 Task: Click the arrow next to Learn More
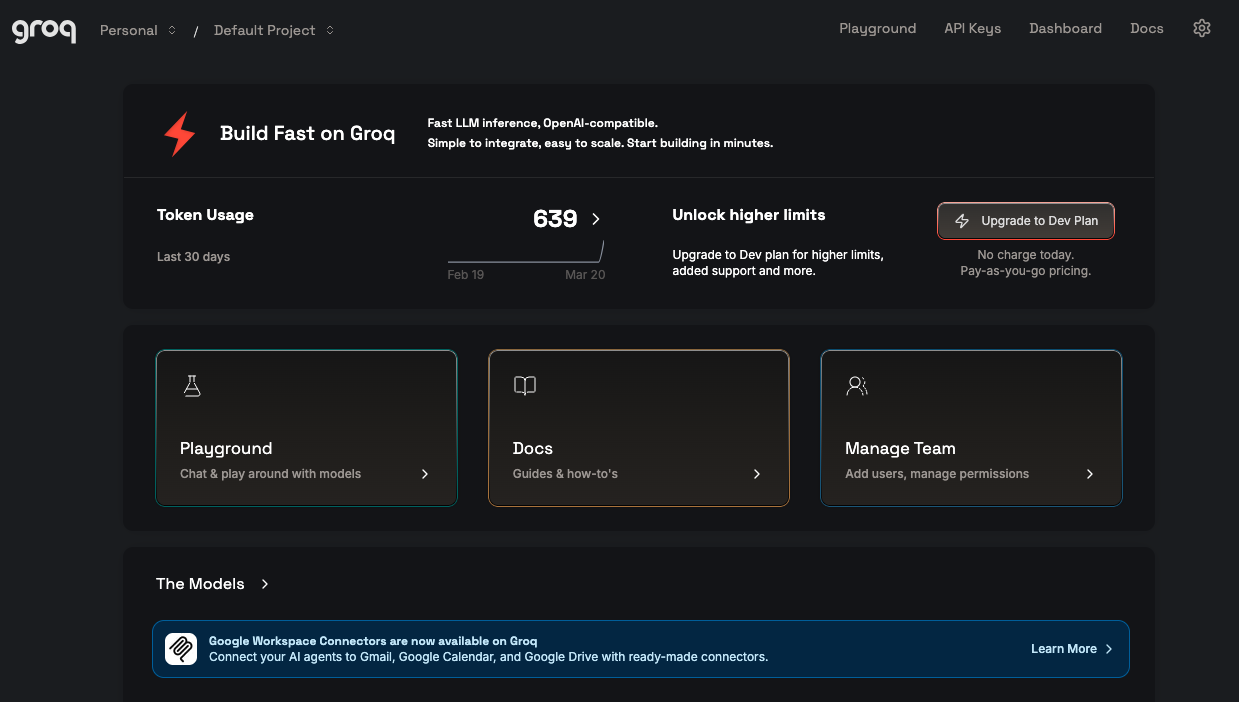point(1109,649)
